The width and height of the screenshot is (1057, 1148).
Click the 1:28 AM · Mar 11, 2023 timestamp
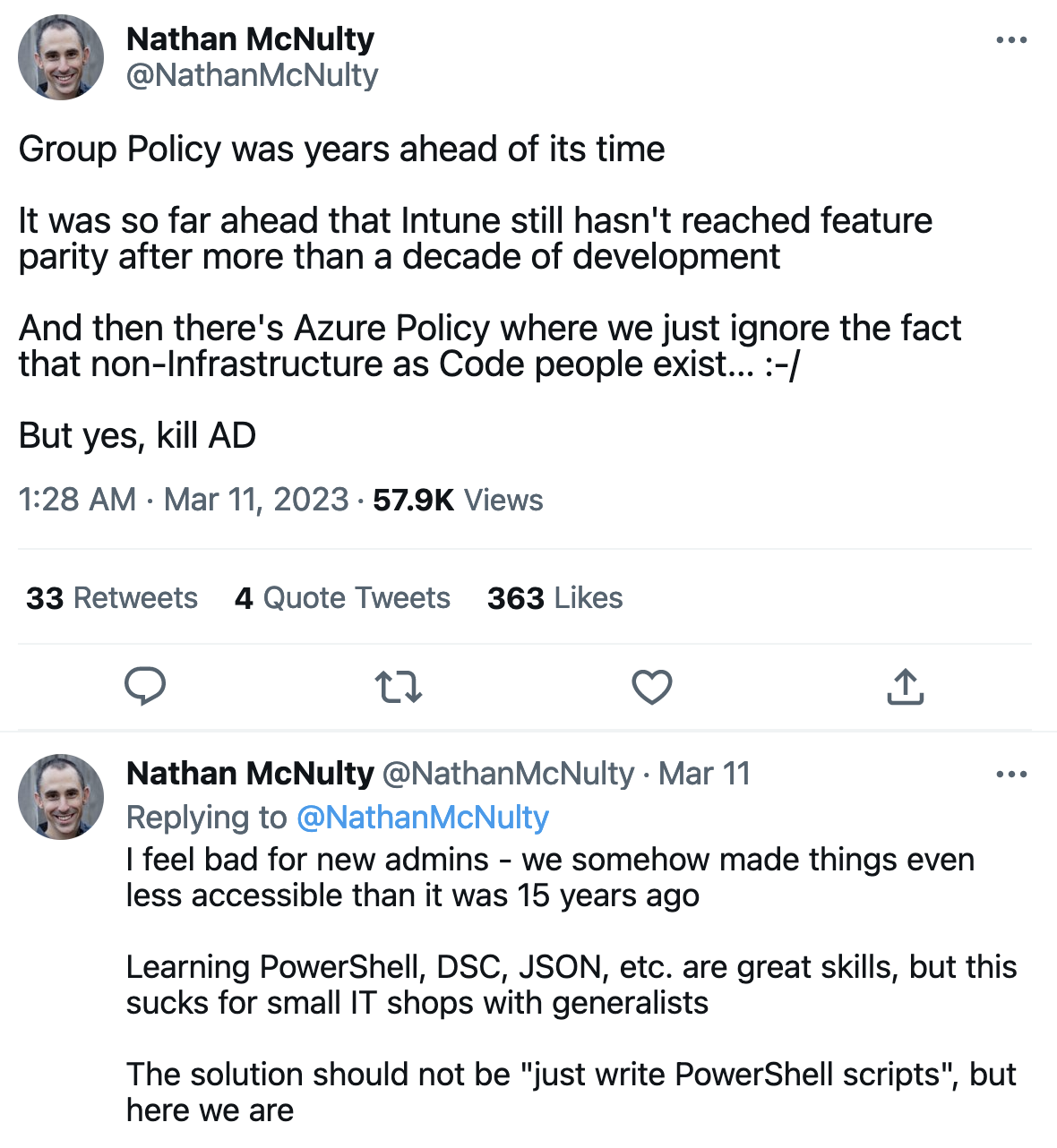184,500
